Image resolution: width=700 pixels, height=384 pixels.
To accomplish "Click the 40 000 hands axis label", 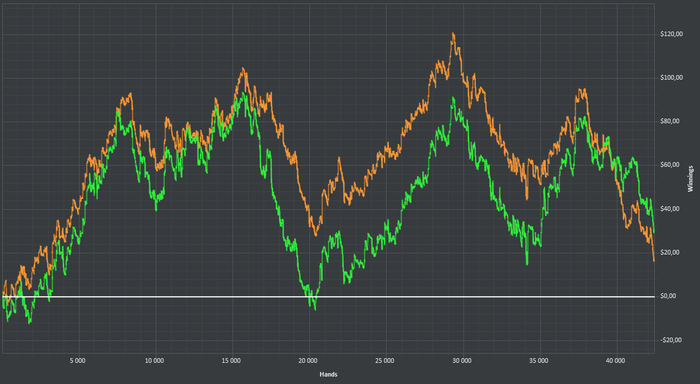I will pyautogui.click(x=615, y=360).
